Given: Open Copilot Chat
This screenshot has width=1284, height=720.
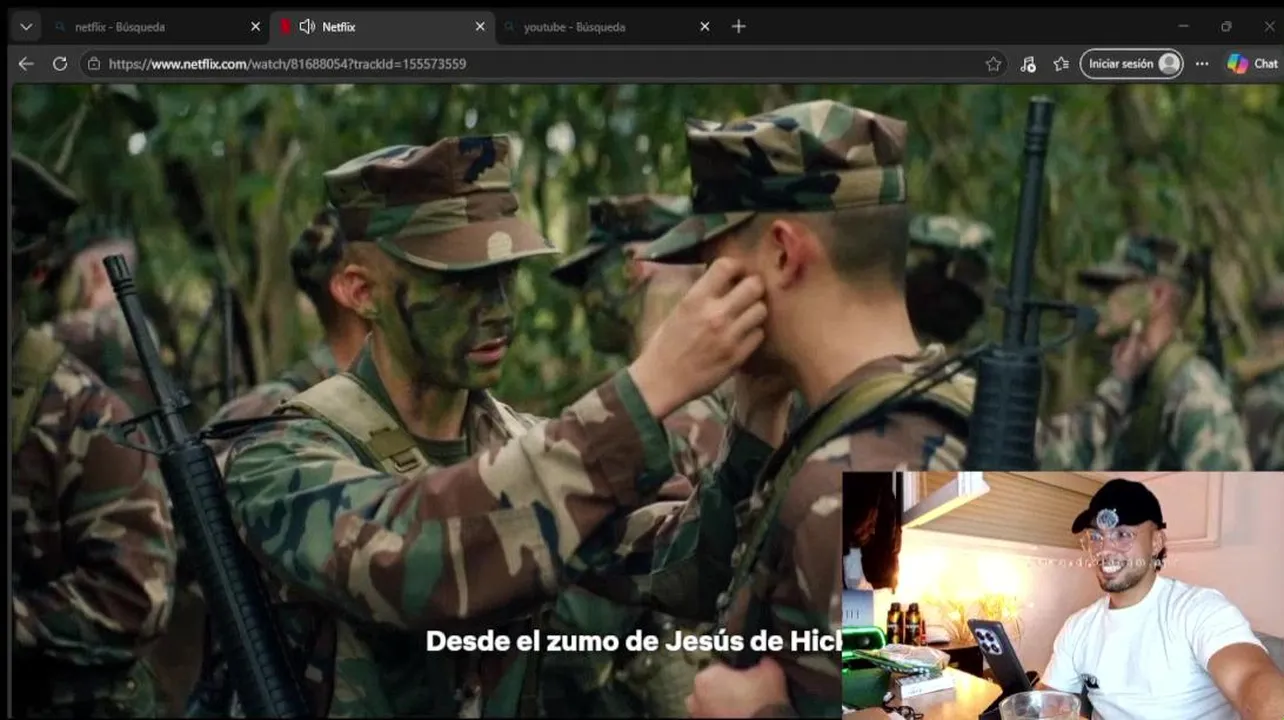Looking at the screenshot, I should click(x=1252, y=64).
